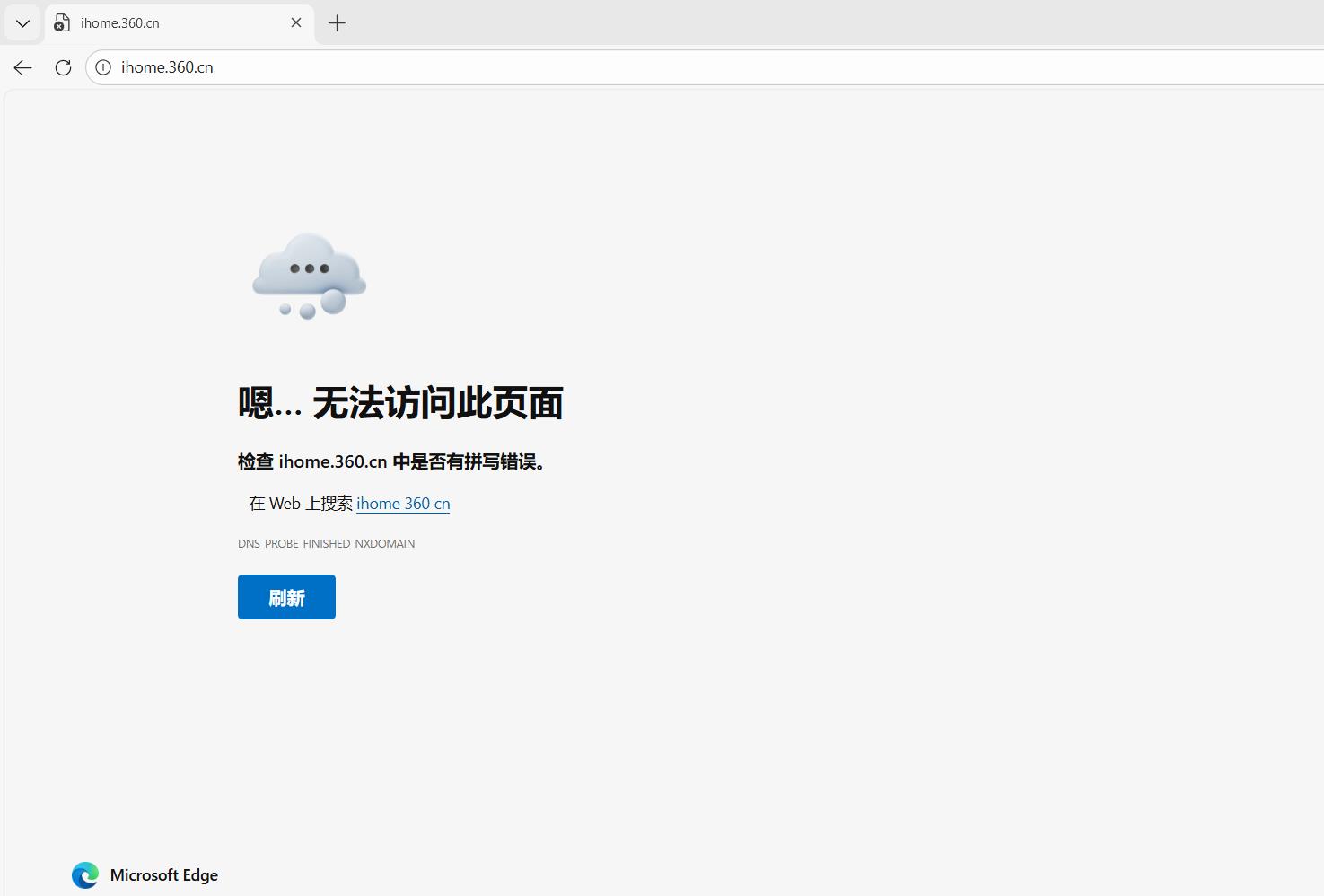Click the 在 Web 上搜索 prompt text
The image size is (1324, 896).
299,503
